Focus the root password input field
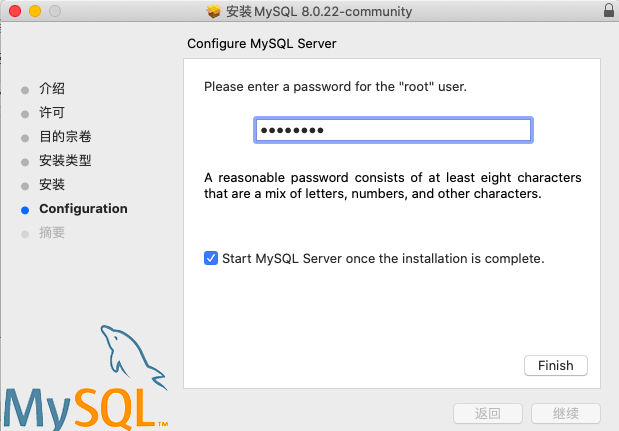This screenshot has width=619, height=431. (x=392, y=131)
